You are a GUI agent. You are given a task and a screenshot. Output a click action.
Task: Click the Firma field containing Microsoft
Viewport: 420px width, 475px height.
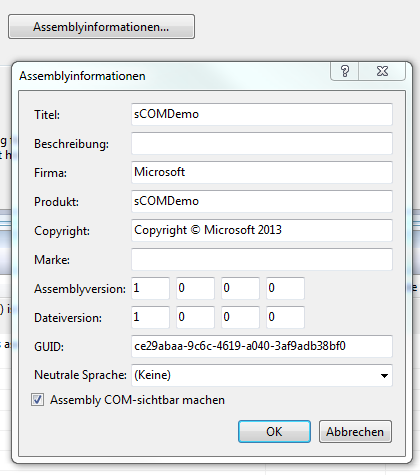click(262, 172)
